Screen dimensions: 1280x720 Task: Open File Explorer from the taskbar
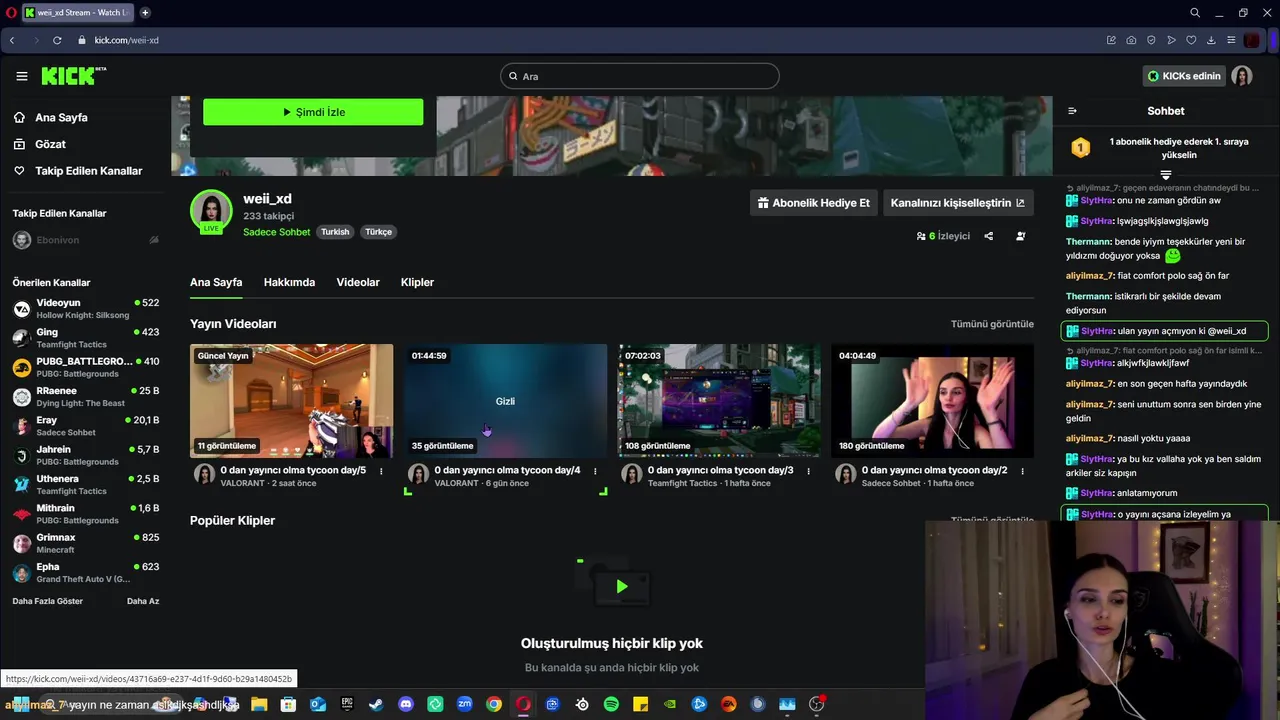pyautogui.click(x=259, y=704)
